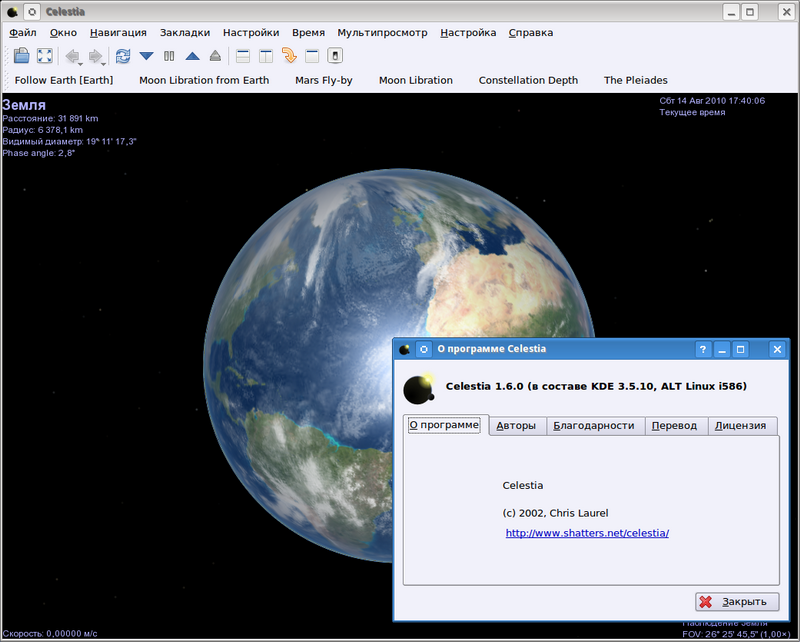Open the Справка menu

pos(531,33)
